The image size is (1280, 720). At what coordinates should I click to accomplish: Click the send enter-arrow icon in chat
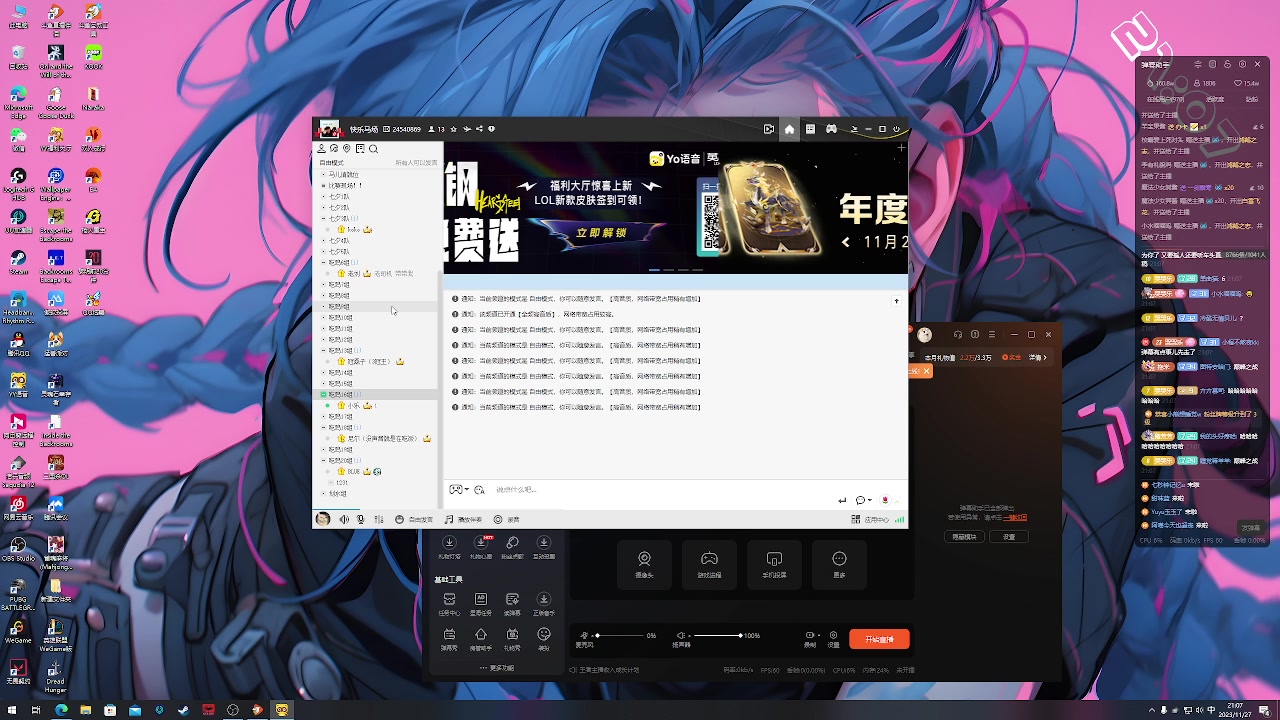(x=842, y=500)
